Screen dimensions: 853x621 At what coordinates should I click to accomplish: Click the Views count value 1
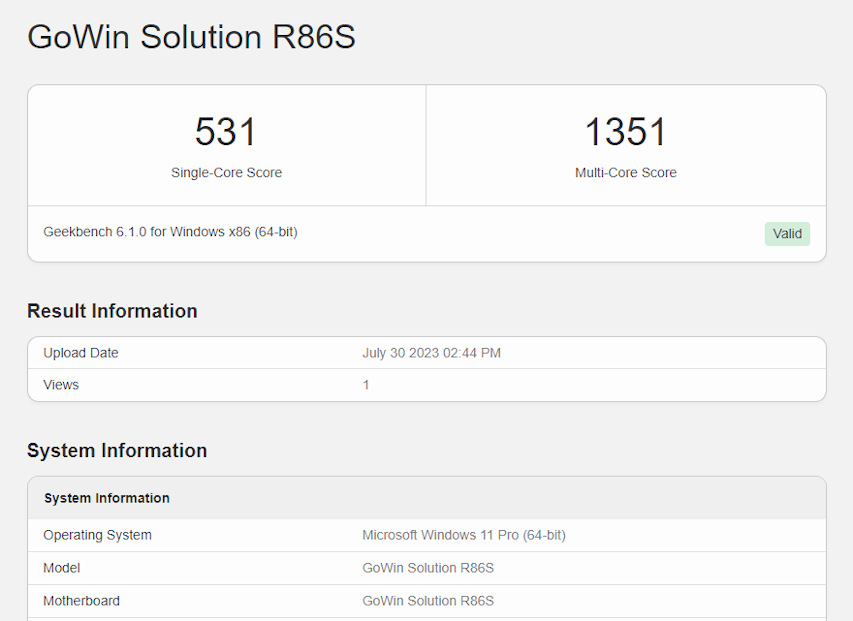366,385
